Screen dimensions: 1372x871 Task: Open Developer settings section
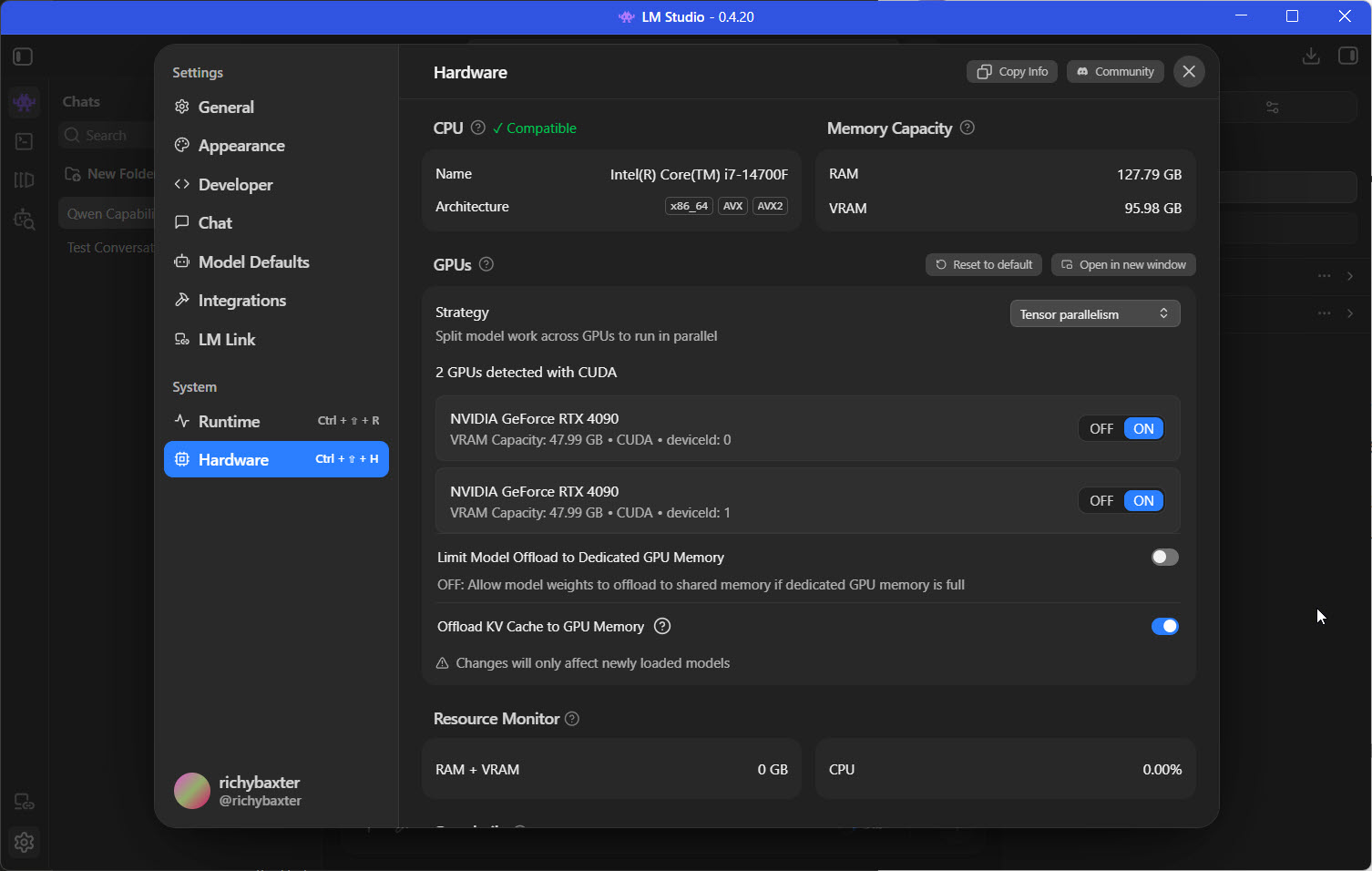pyautogui.click(x=276, y=185)
